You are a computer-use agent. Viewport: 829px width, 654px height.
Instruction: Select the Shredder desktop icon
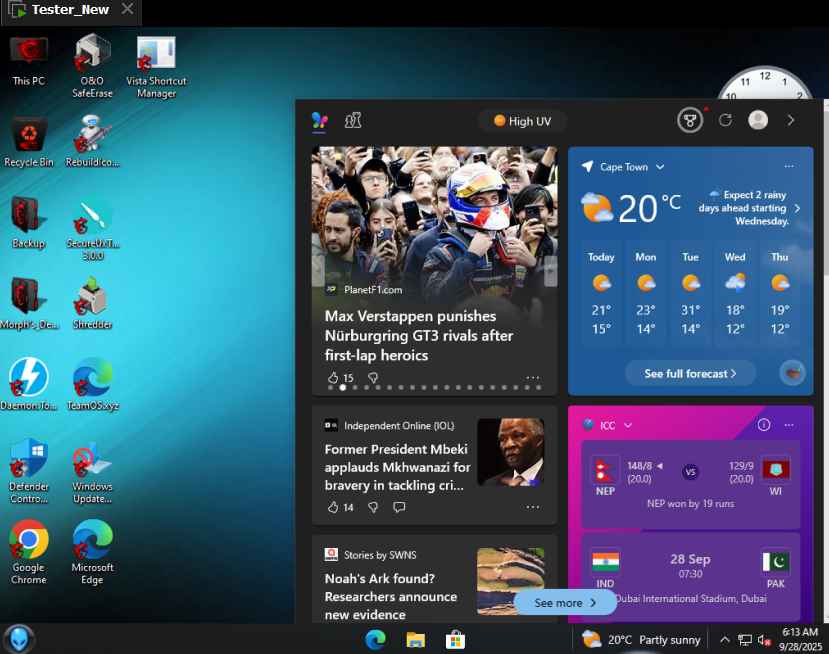(93, 303)
